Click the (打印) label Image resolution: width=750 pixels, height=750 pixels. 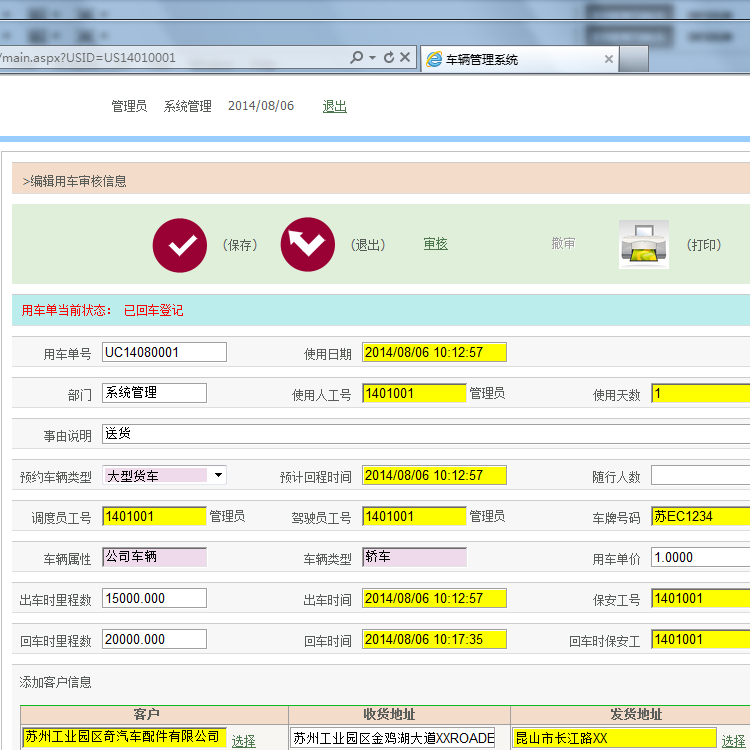(704, 245)
